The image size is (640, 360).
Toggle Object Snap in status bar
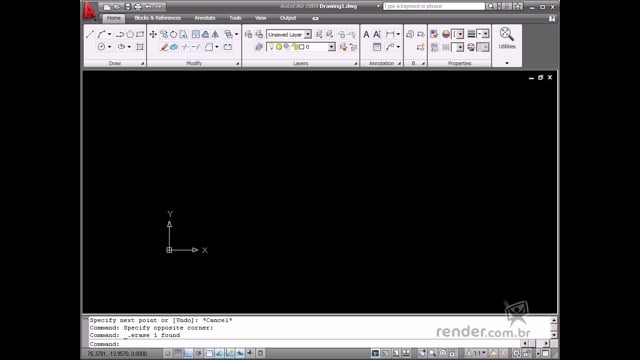click(x=209, y=353)
